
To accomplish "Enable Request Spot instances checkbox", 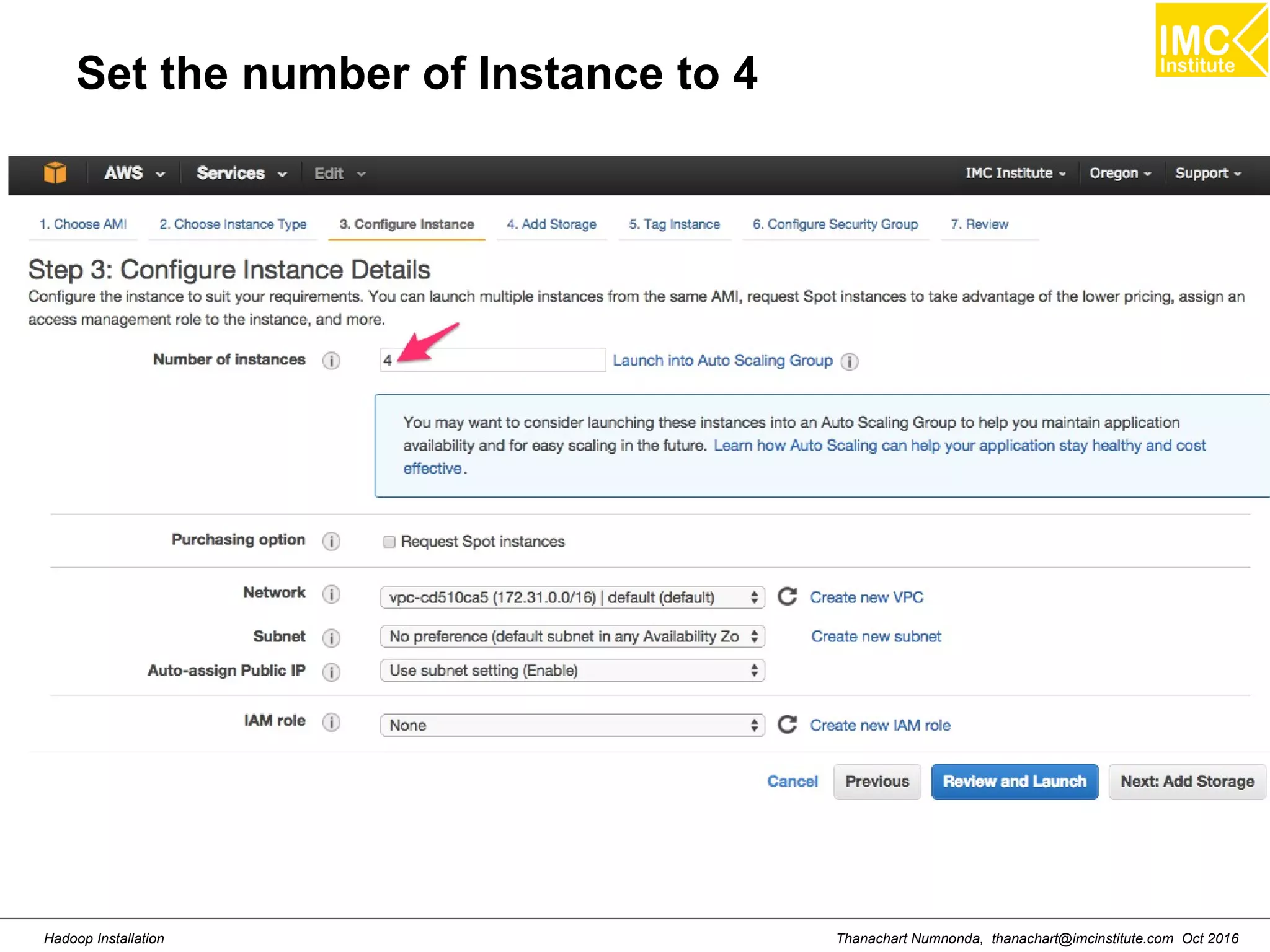I will pos(389,542).
